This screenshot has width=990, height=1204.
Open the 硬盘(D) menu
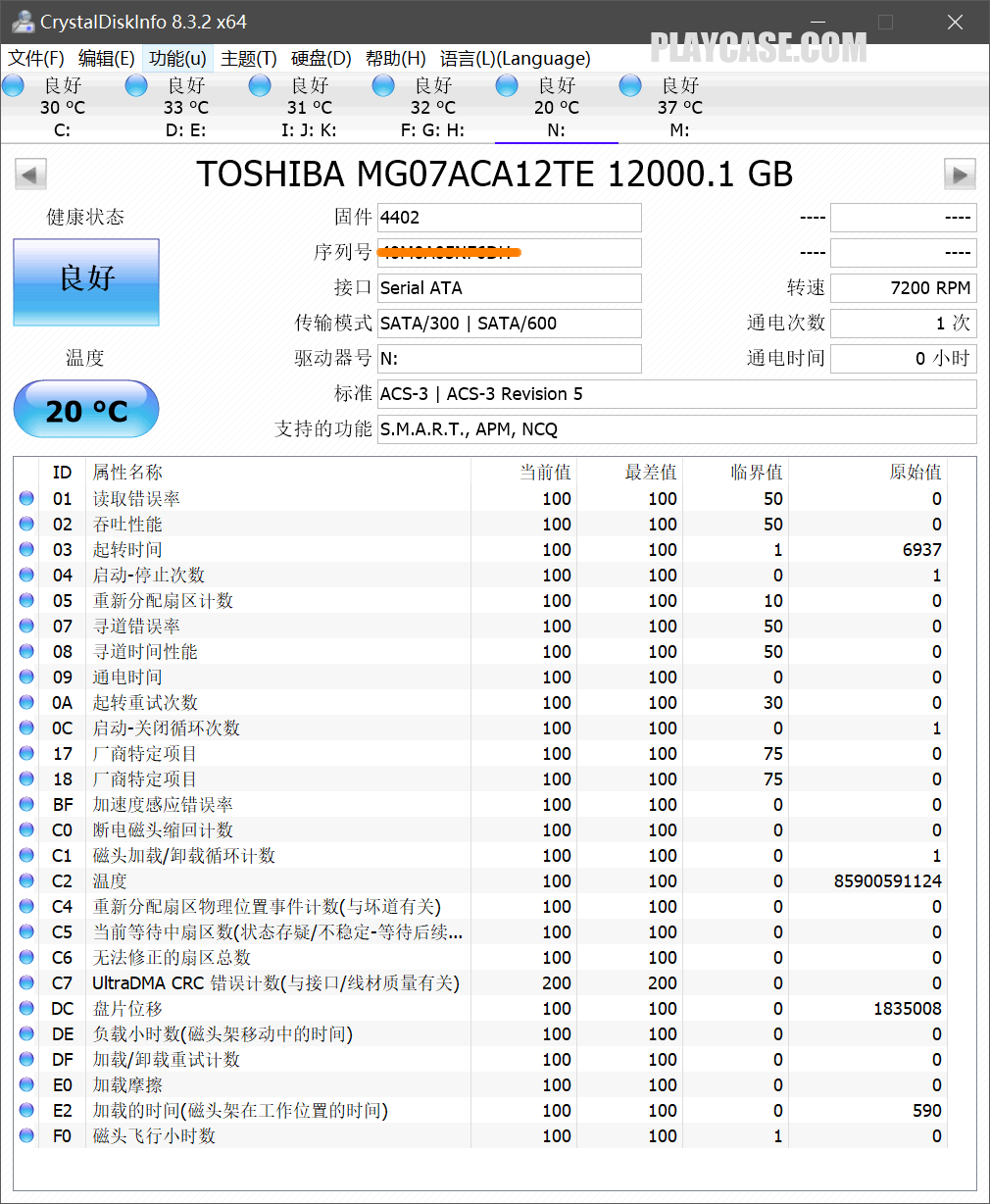click(x=322, y=59)
